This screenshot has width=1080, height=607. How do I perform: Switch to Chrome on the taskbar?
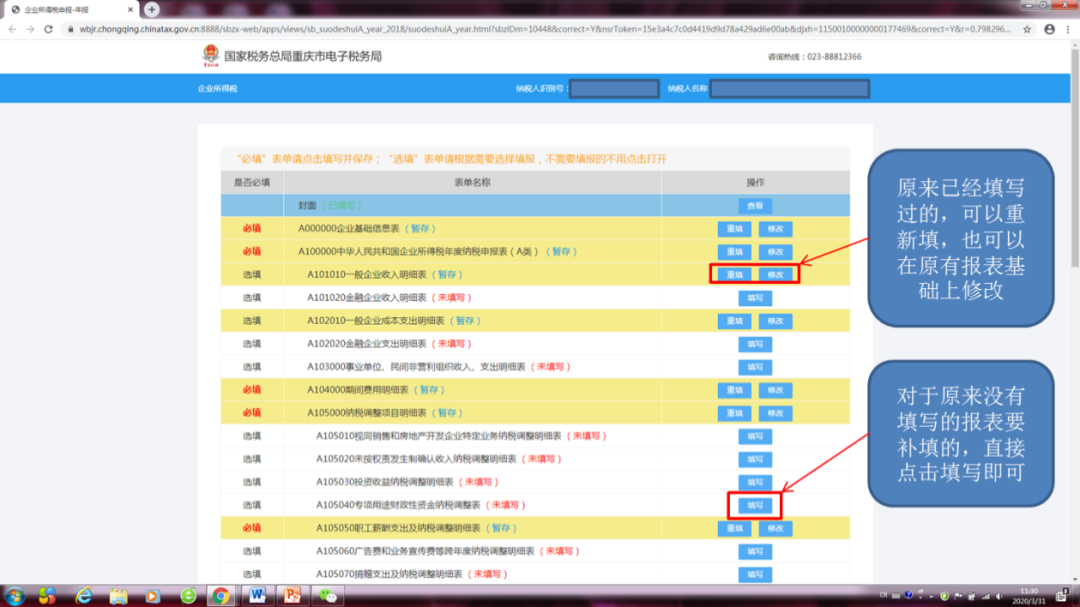point(221,596)
